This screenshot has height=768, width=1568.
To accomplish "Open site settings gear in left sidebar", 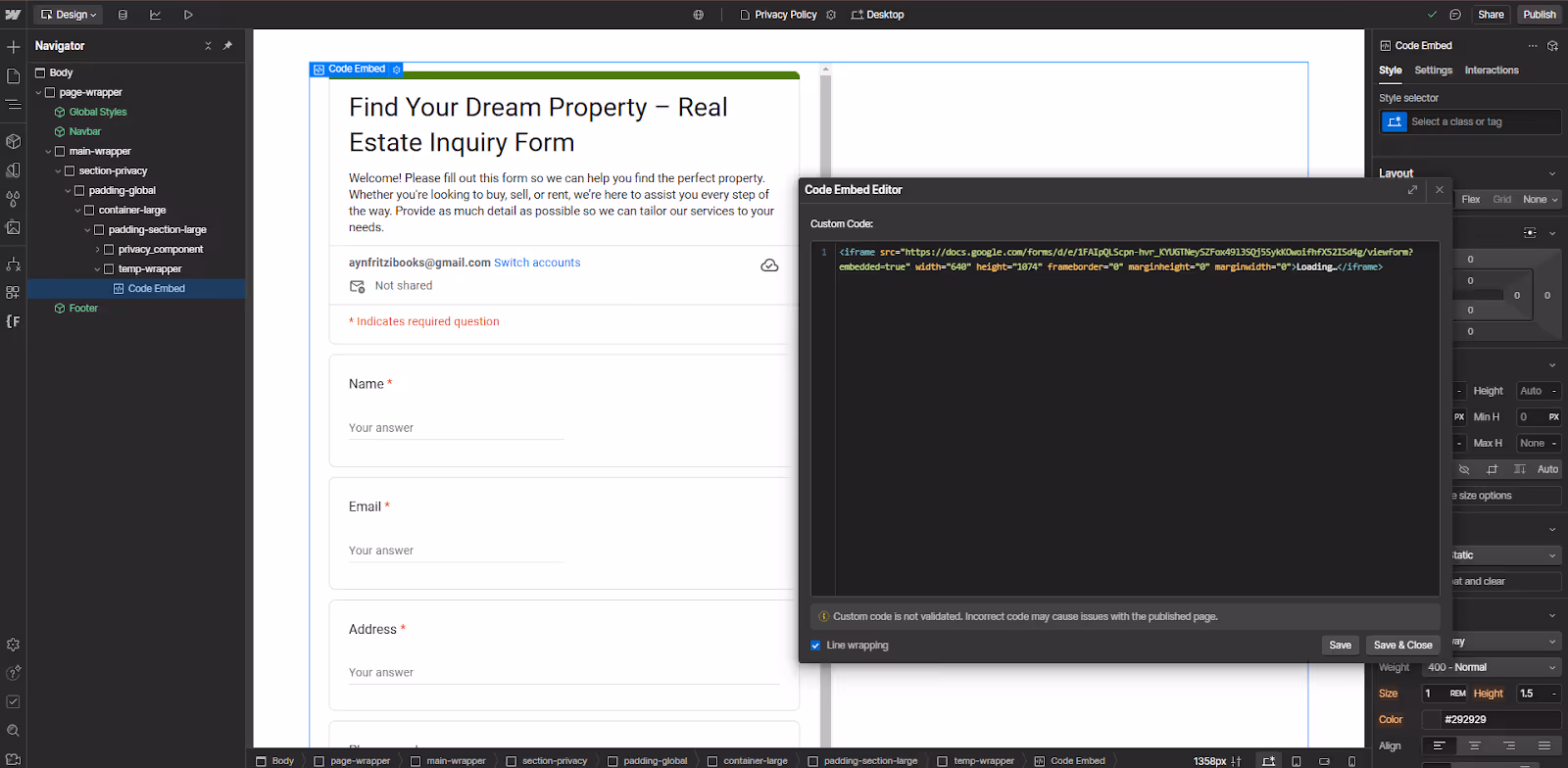I will [x=14, y=645].
